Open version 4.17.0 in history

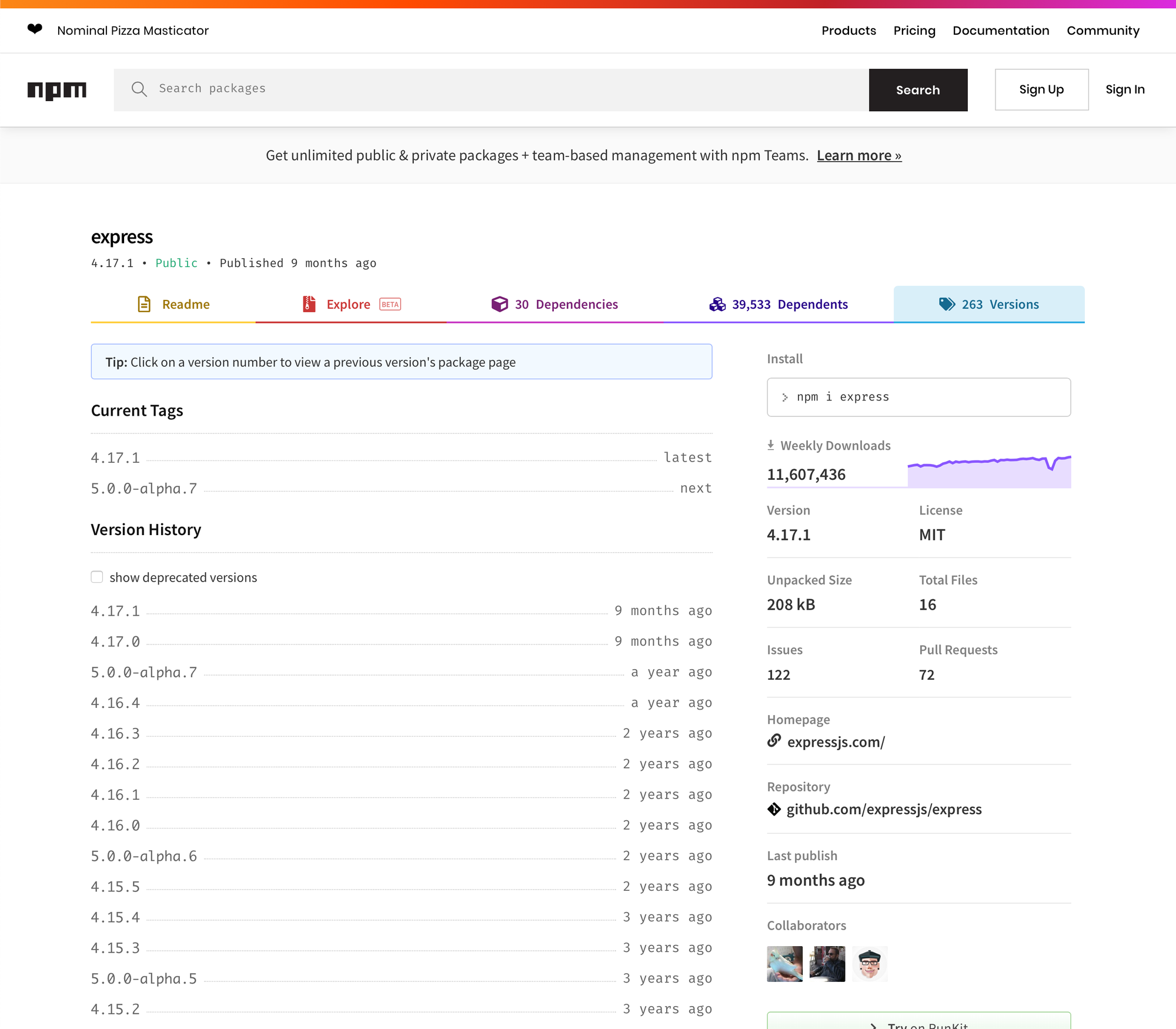115,642
